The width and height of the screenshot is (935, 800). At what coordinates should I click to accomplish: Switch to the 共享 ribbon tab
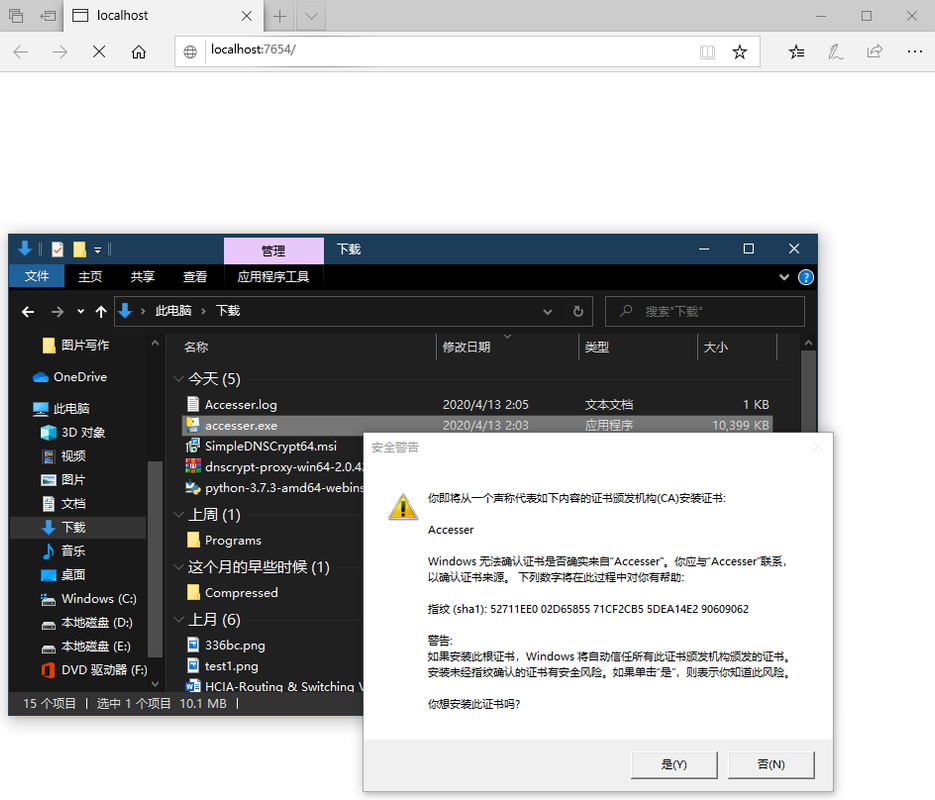point(143,277)
